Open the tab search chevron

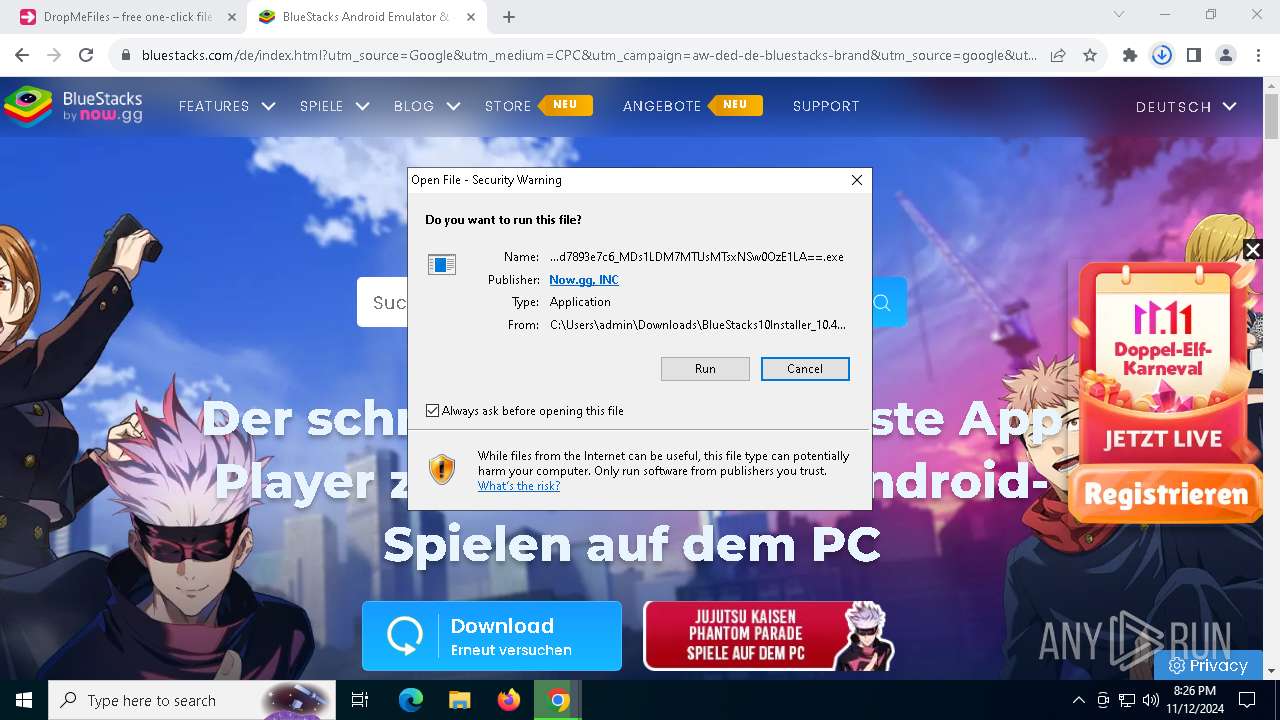click(1119, 15)
